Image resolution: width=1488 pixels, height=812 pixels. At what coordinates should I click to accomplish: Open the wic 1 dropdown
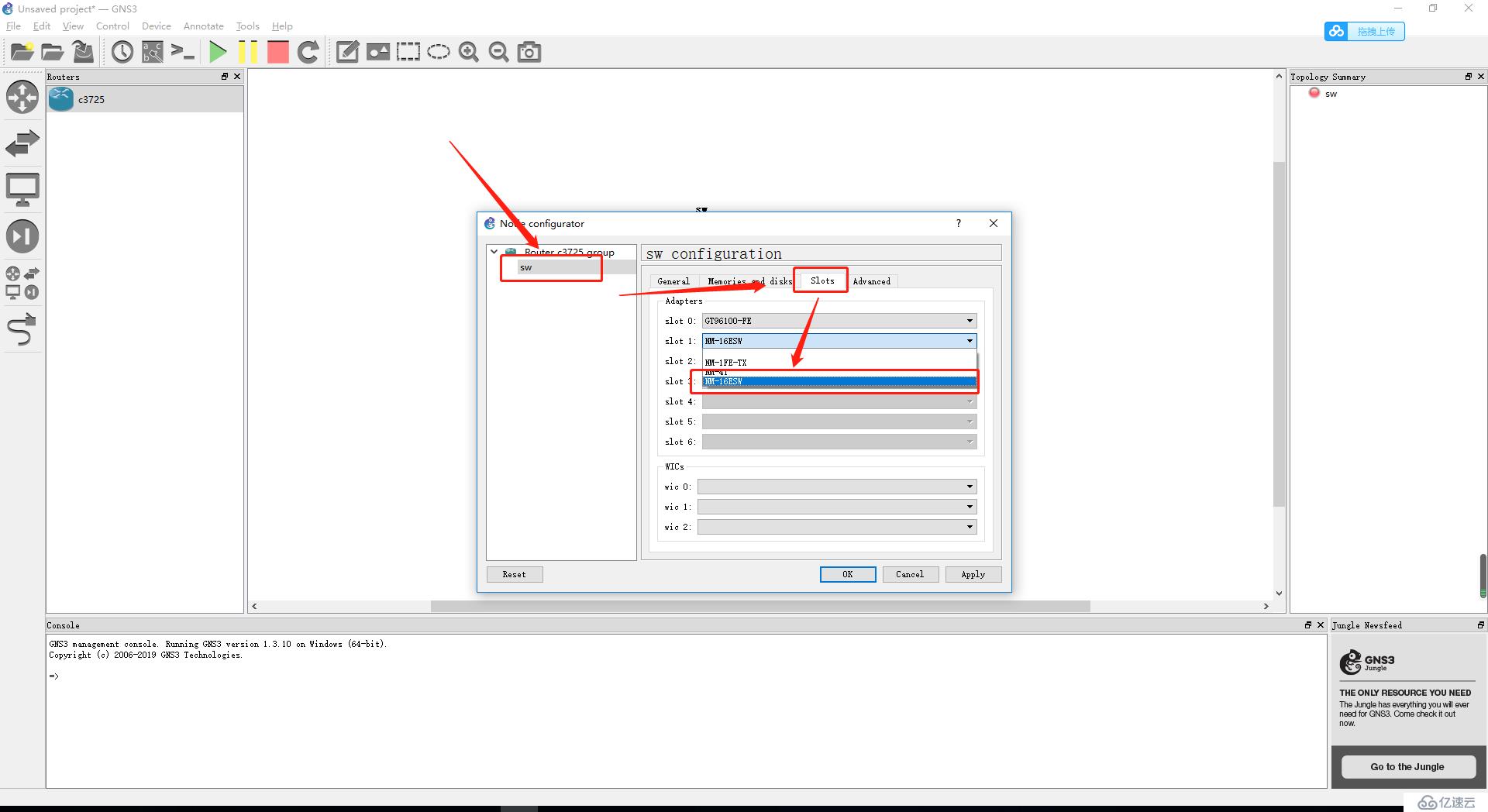click(837, 507)
